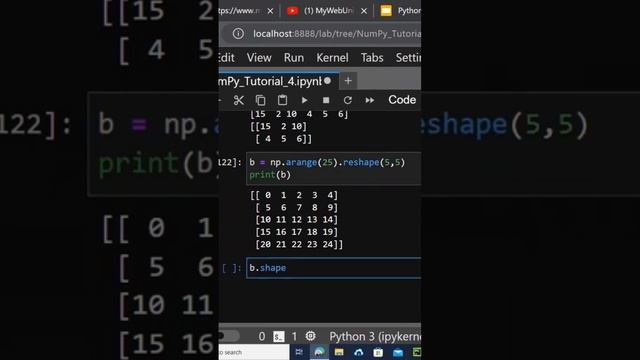Click the kernel sessions gear icon
This screenshot has height=360, width=640.
pos(311,336)
